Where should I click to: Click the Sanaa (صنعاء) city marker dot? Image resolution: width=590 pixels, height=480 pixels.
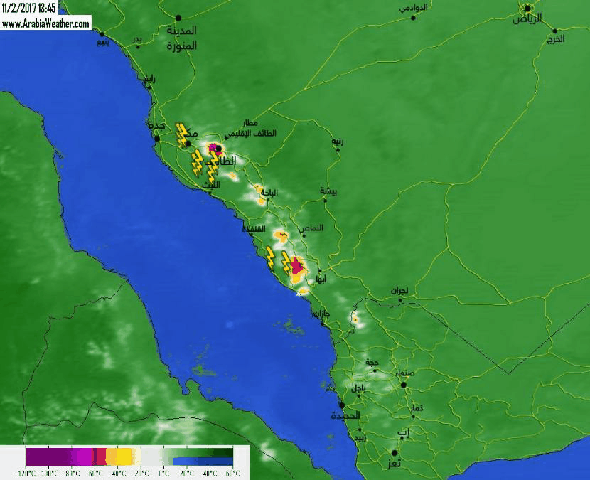404,385
